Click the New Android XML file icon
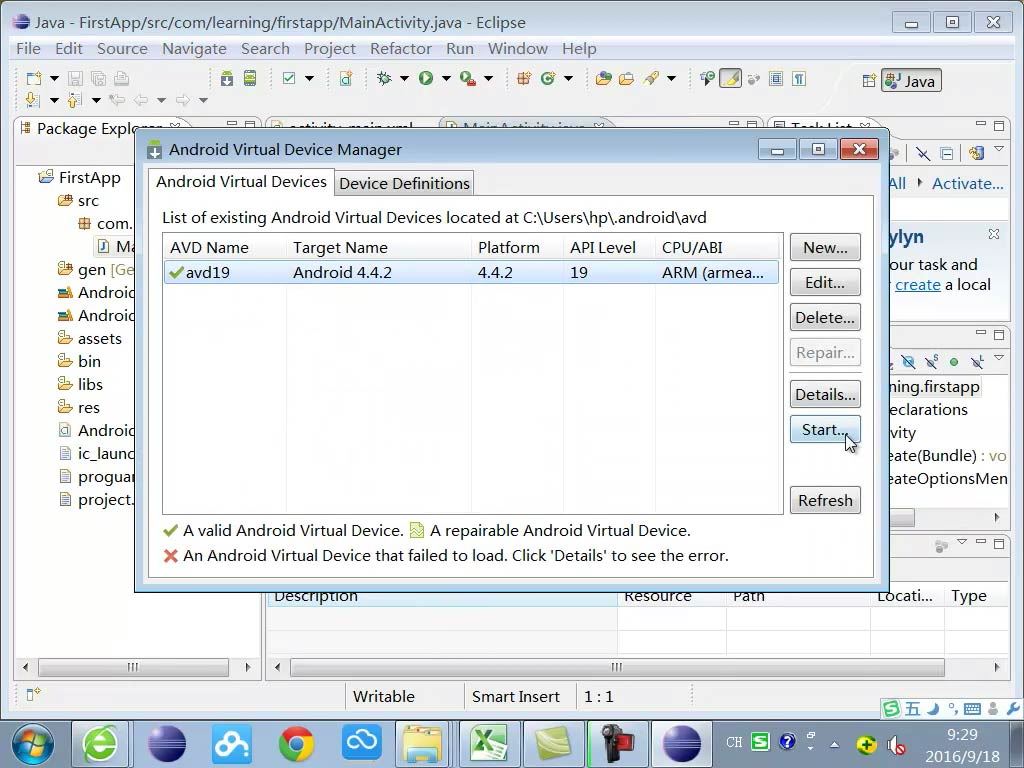 (x=346, y=78)
